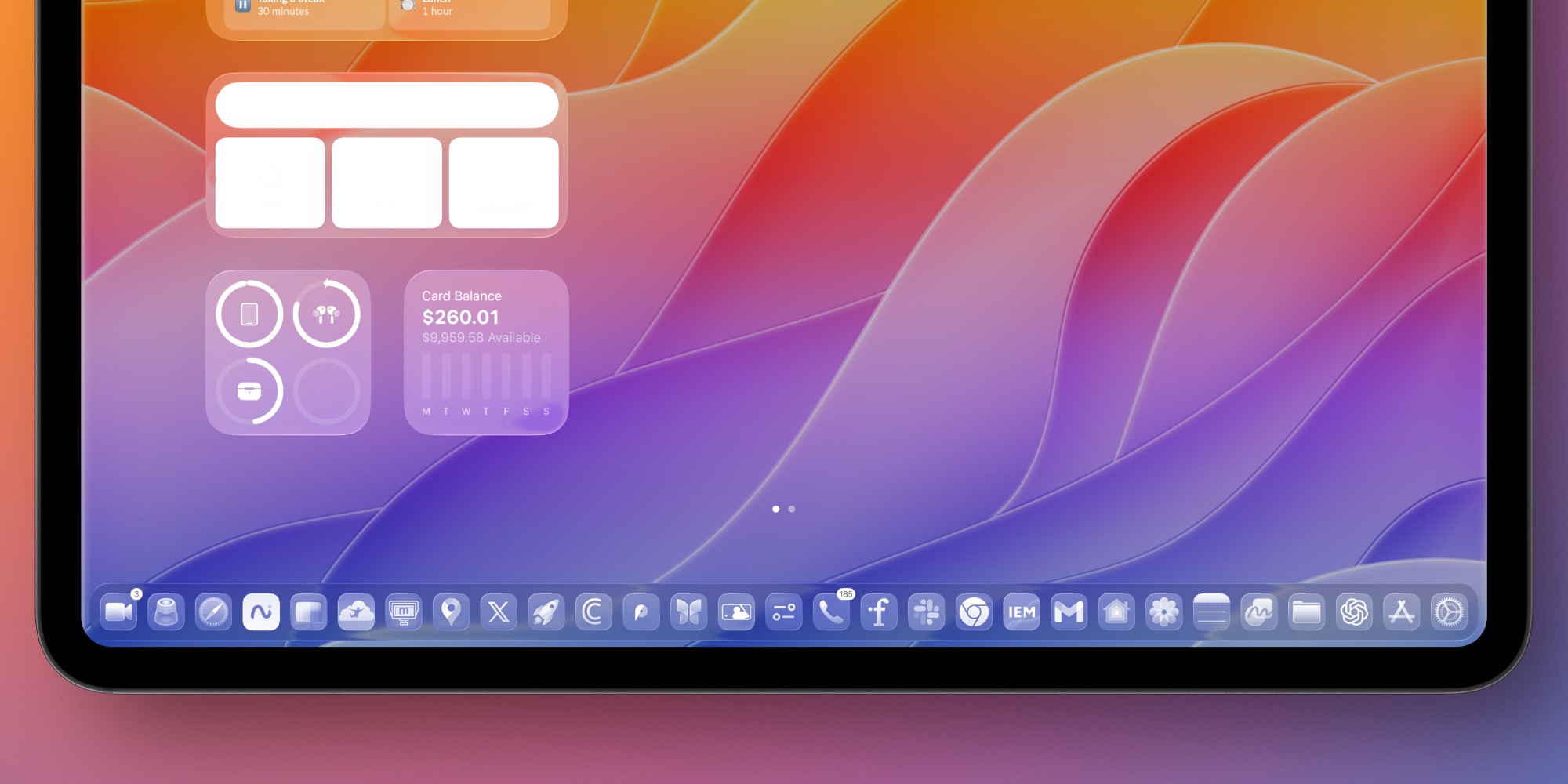The height and width of the screenshot is (784, 1568).
Task: Open the rocket launcher app icon
Action: tap(546, 612)
